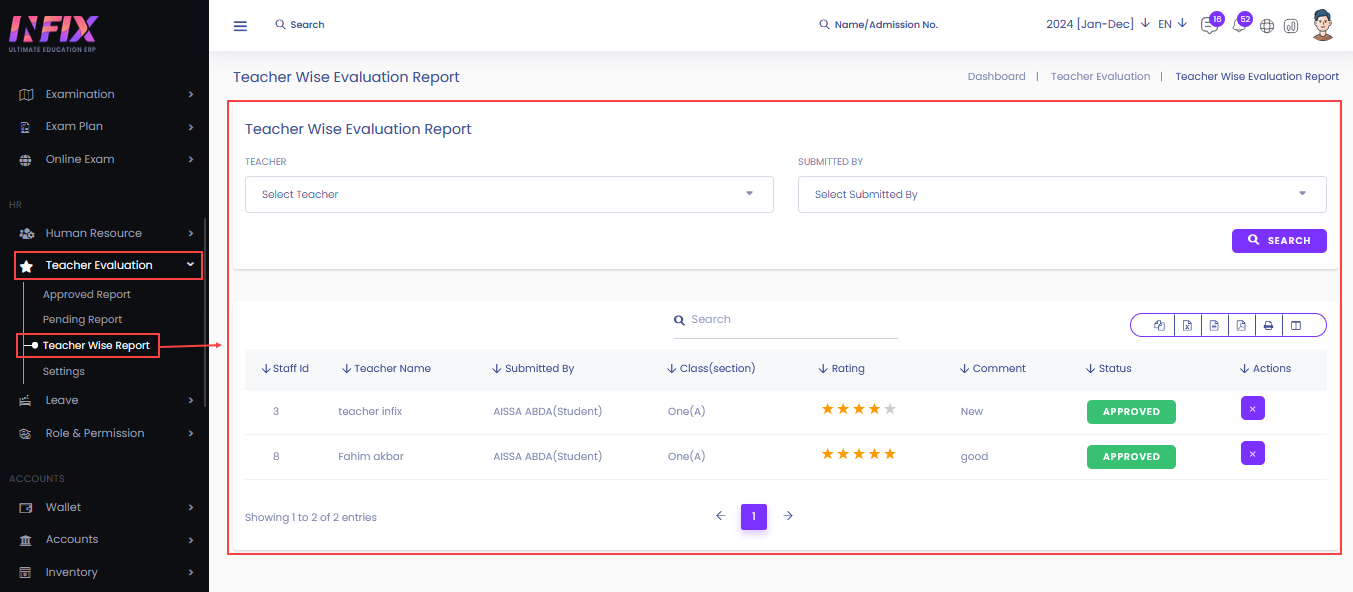
Task: Copy table data with copy icon
Action: click(x=1159, y=325)
